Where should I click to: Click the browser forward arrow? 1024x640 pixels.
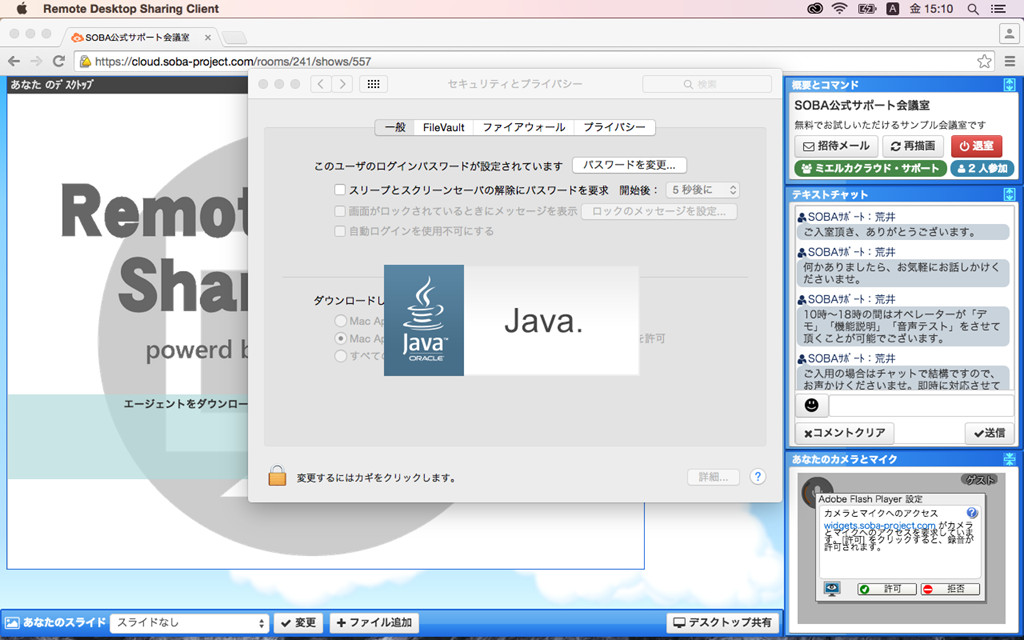(x=36, y=61)
